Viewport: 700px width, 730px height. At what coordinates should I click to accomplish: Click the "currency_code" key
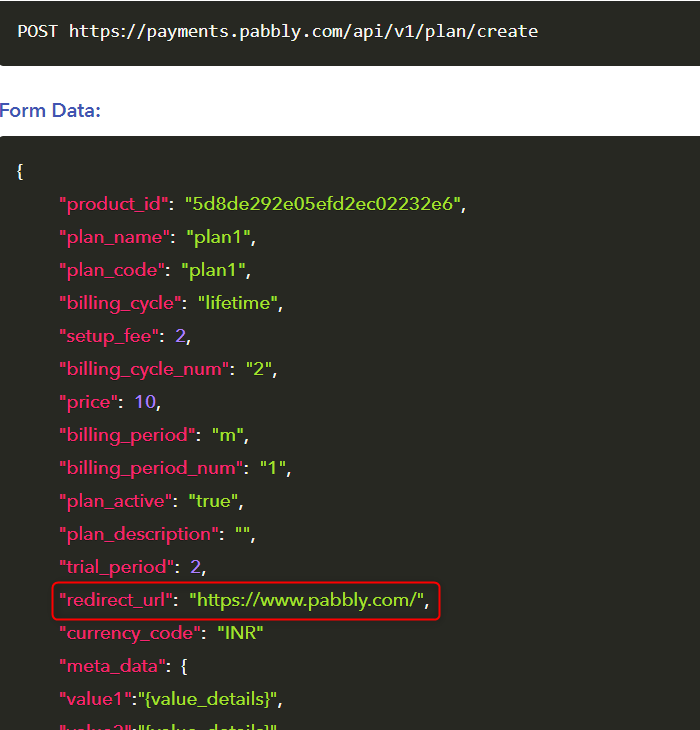click(x=130, y=634)
